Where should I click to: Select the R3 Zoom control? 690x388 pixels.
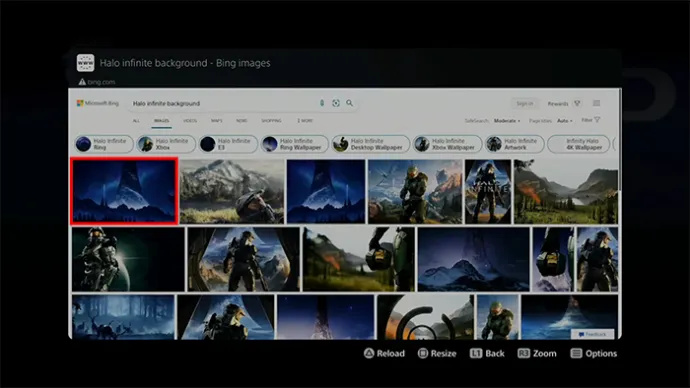tap(537, 353)
